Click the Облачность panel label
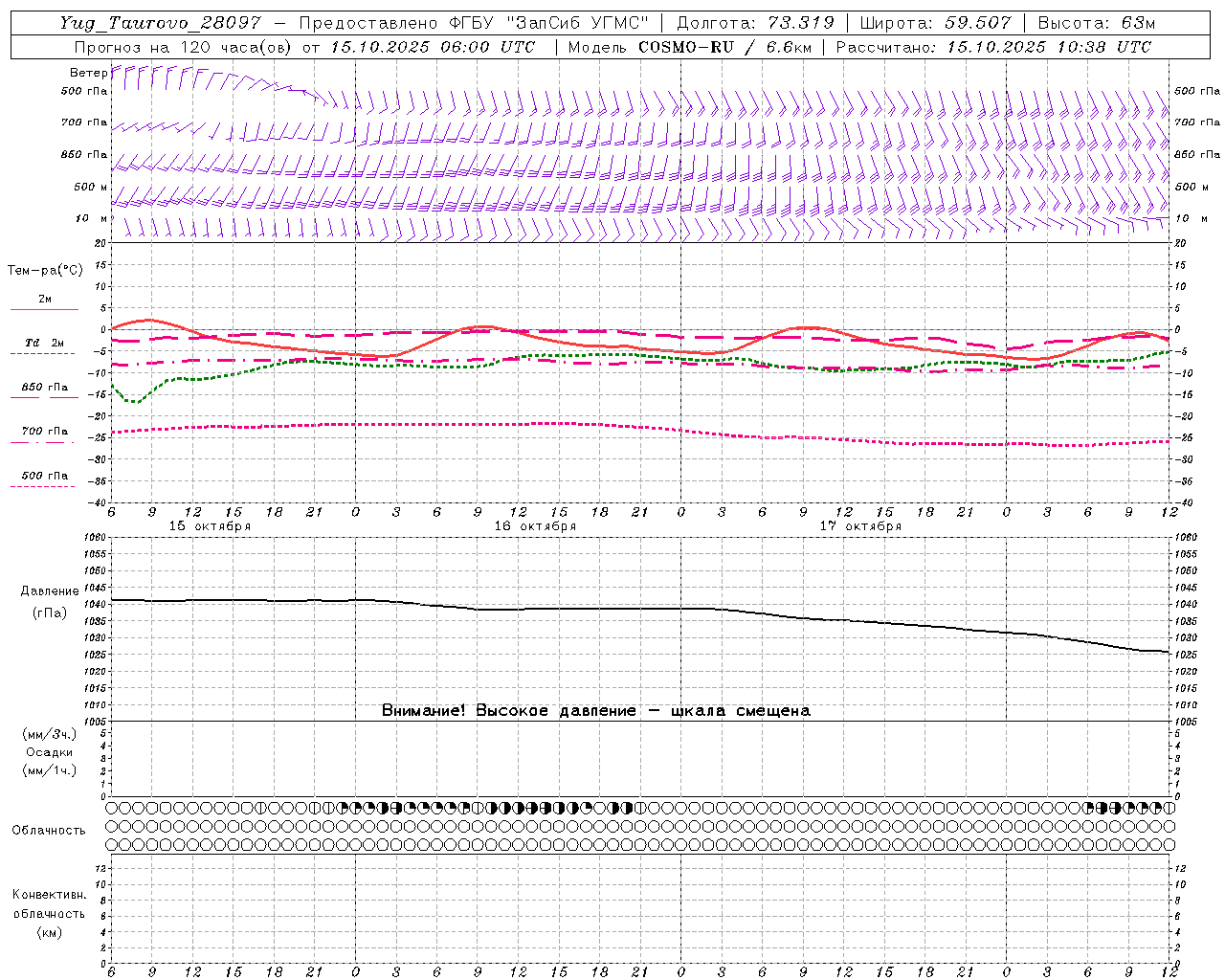The image size is (1225, 980). click(x=49, y=831)
